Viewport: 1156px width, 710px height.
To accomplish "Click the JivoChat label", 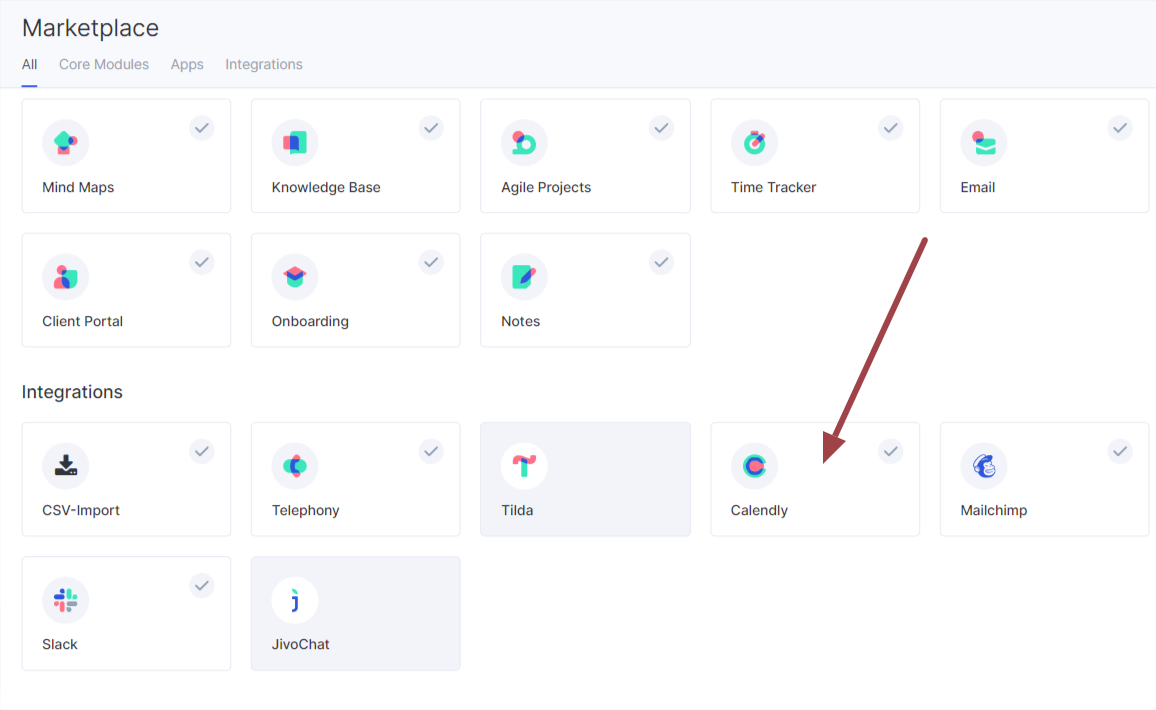I will pos(300,644).
